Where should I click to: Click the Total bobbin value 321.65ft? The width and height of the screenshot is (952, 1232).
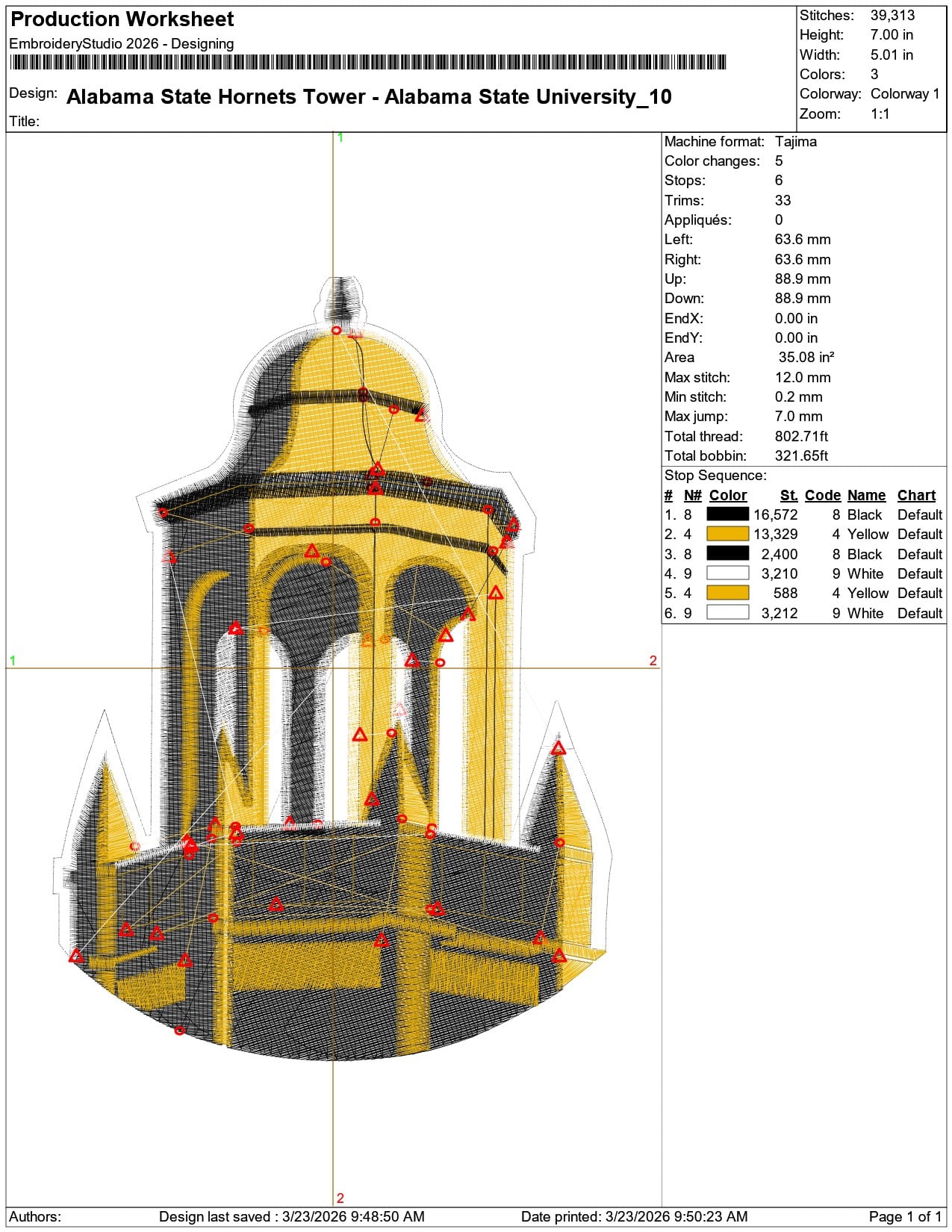801,456
